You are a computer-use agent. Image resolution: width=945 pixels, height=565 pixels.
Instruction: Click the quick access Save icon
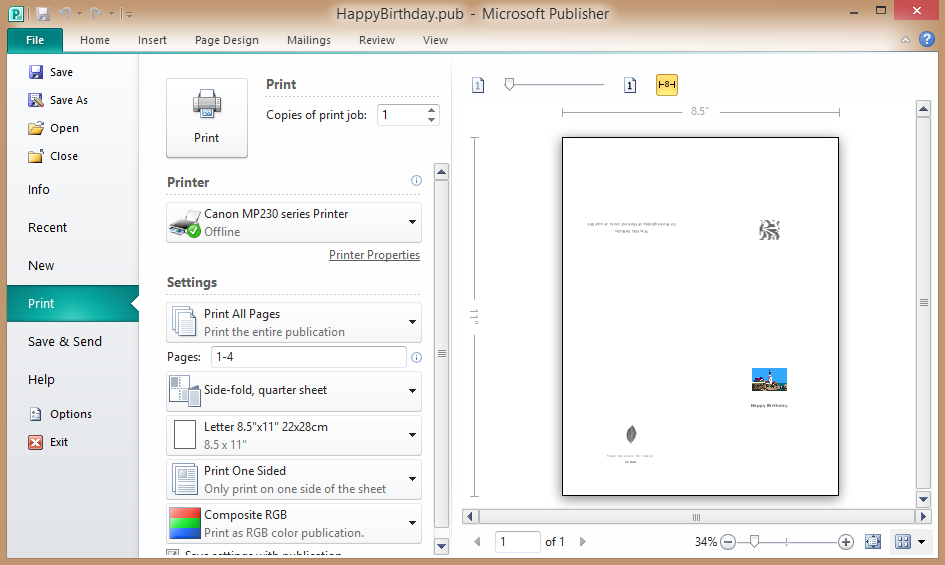coord(43,13)
